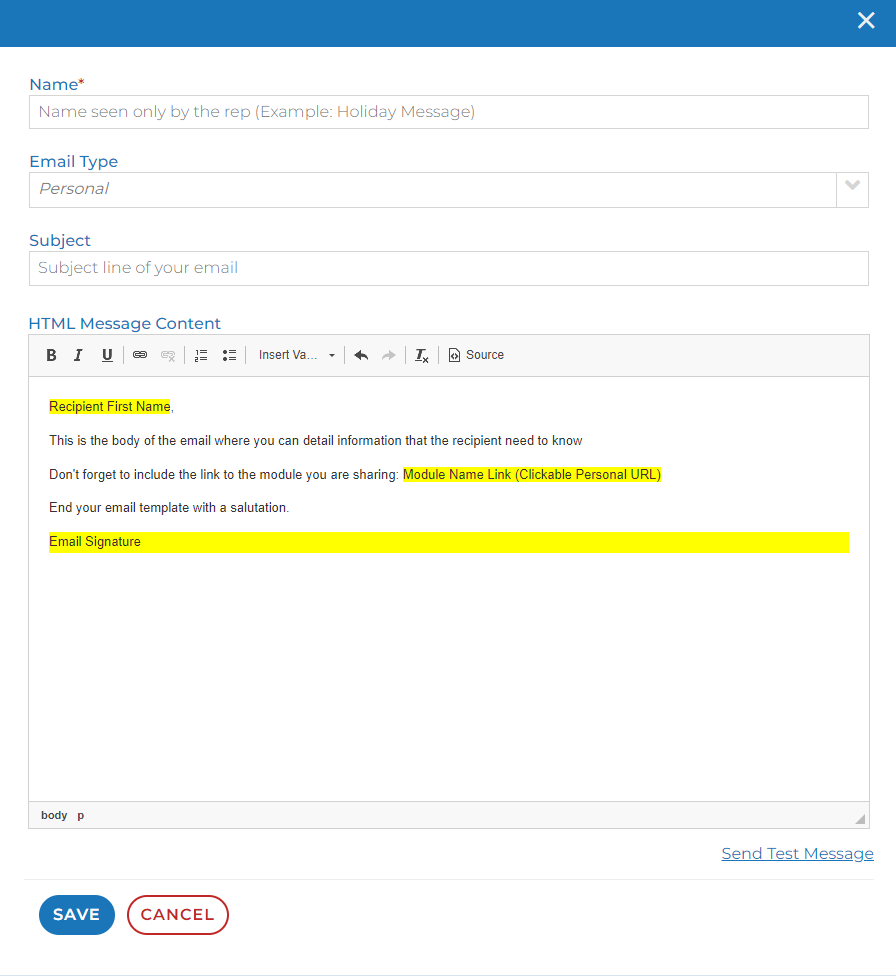The width and height of the screenshot is (896, 976).
Task: Insert a numbered list
Action: tap(201, 355)
